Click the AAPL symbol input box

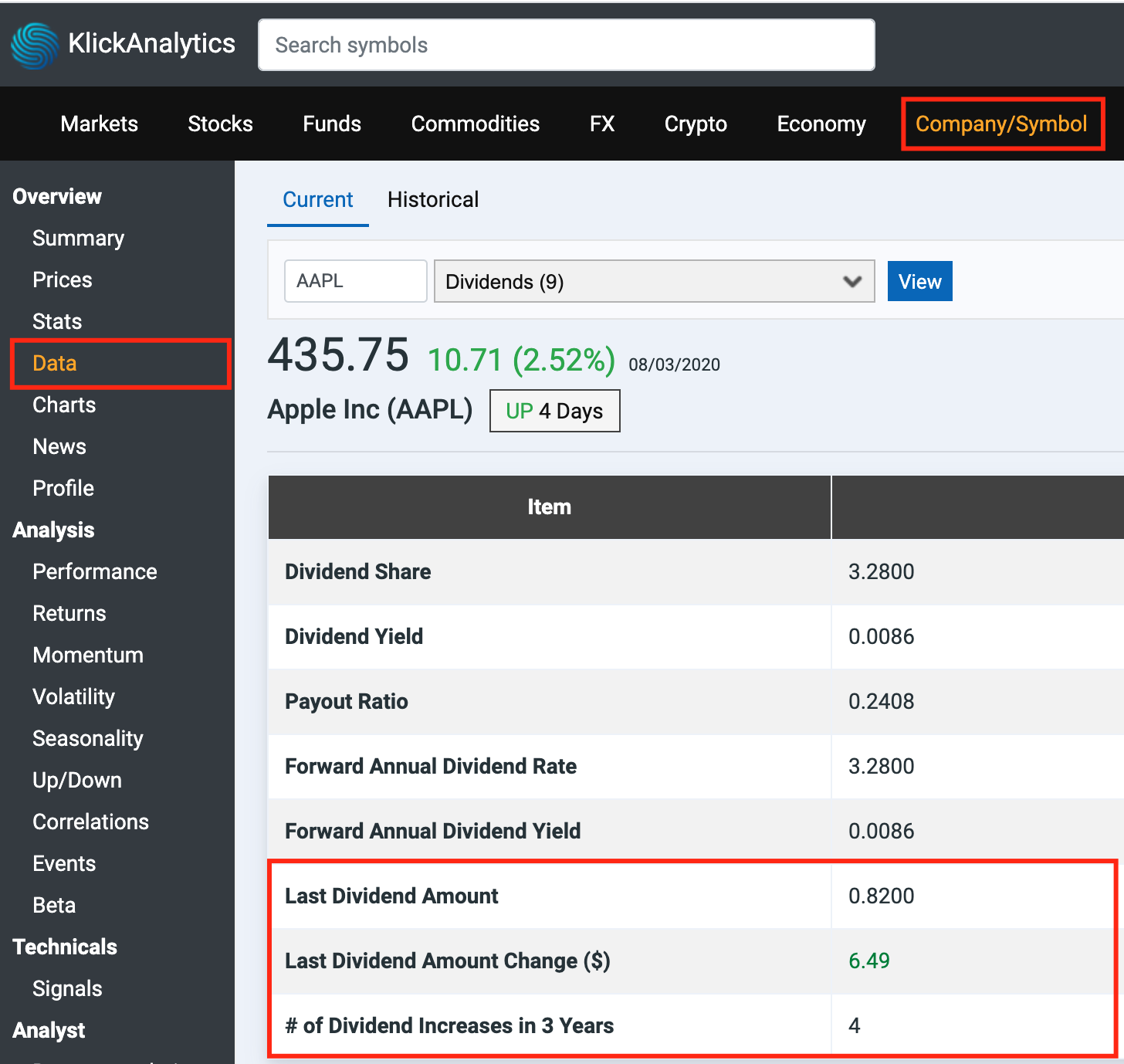[x=355, y=280]
